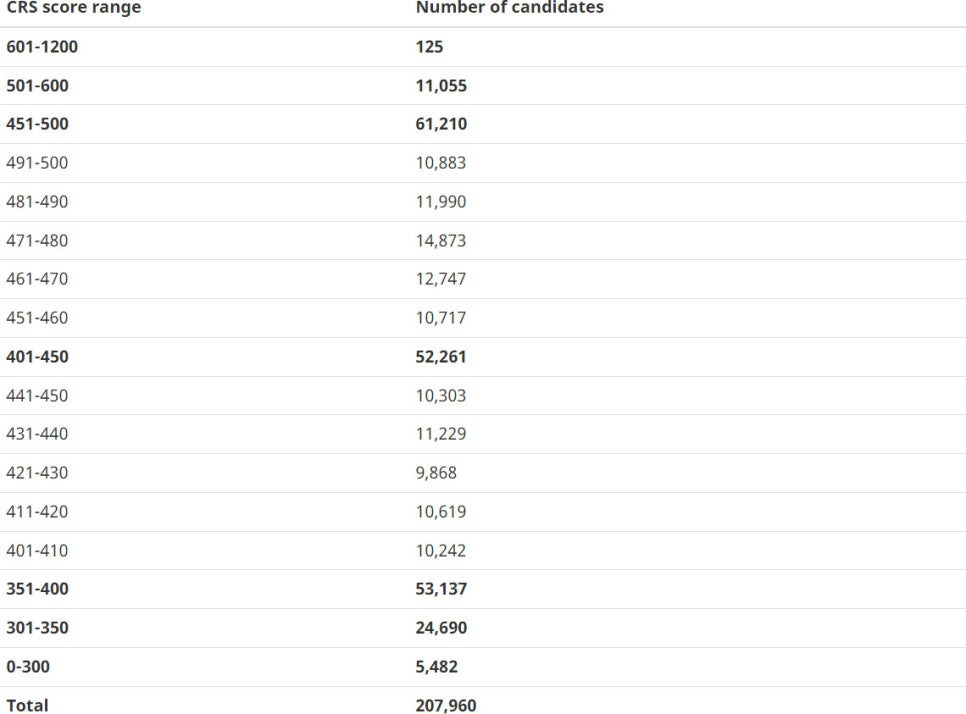Image resolution: width=966 pixels, height=714 pixels.
Task: Click the 12,747 candidates value
Action: (440, 278)
